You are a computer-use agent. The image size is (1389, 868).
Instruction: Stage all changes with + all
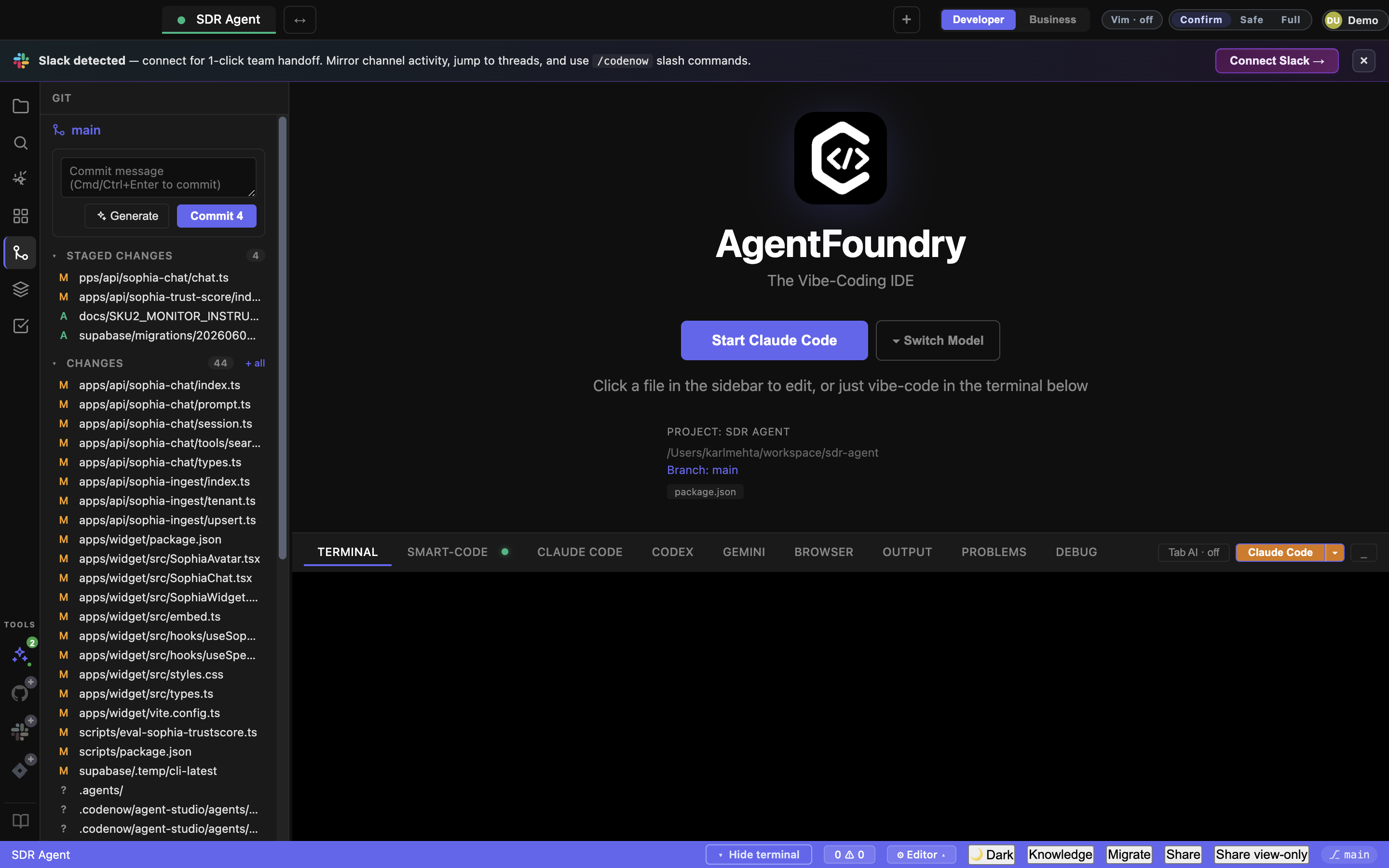coord(255,364)
